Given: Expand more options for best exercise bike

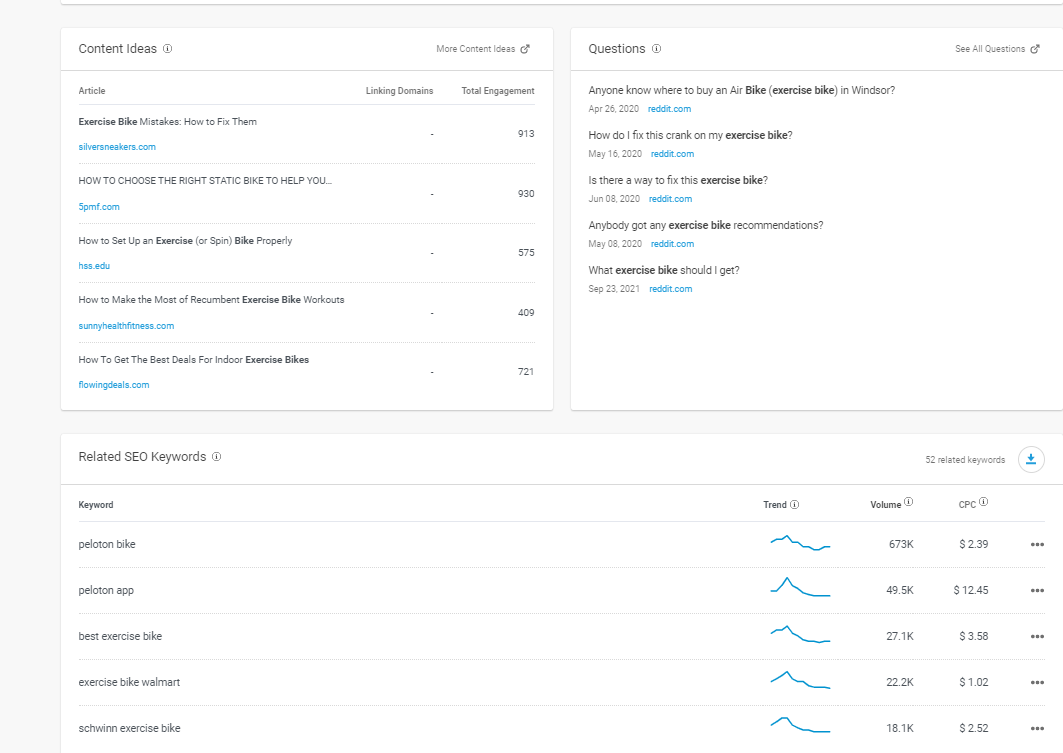Looking at the screenshot, I should tap(1037, 637).
